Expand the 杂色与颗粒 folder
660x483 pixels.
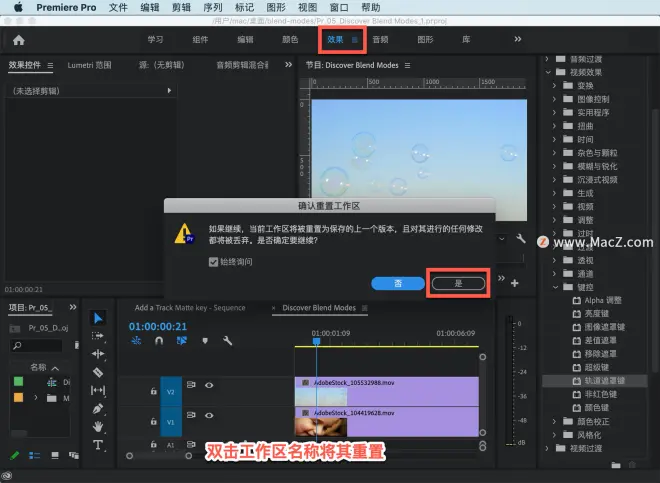(554, 152)
